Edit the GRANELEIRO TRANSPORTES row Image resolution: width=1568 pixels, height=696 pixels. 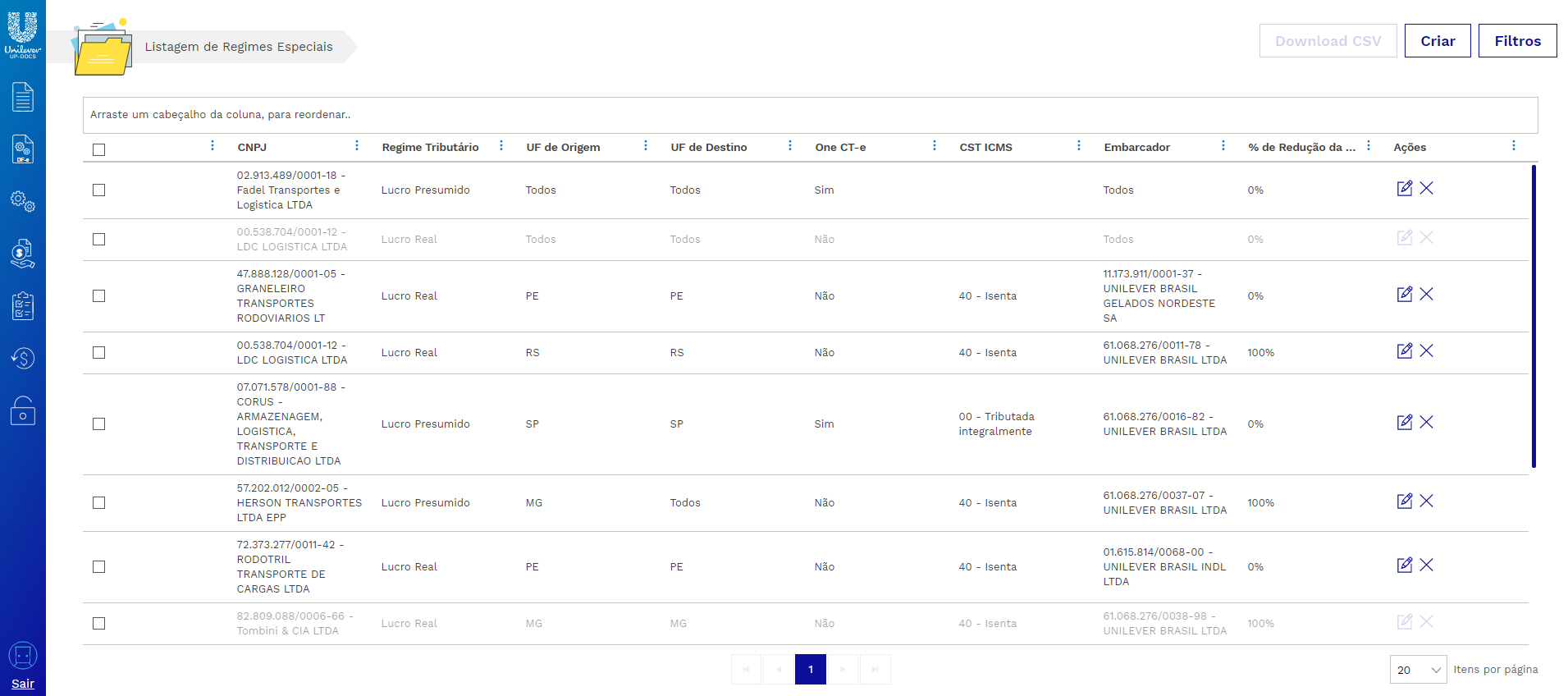(x=1405, y=295)
